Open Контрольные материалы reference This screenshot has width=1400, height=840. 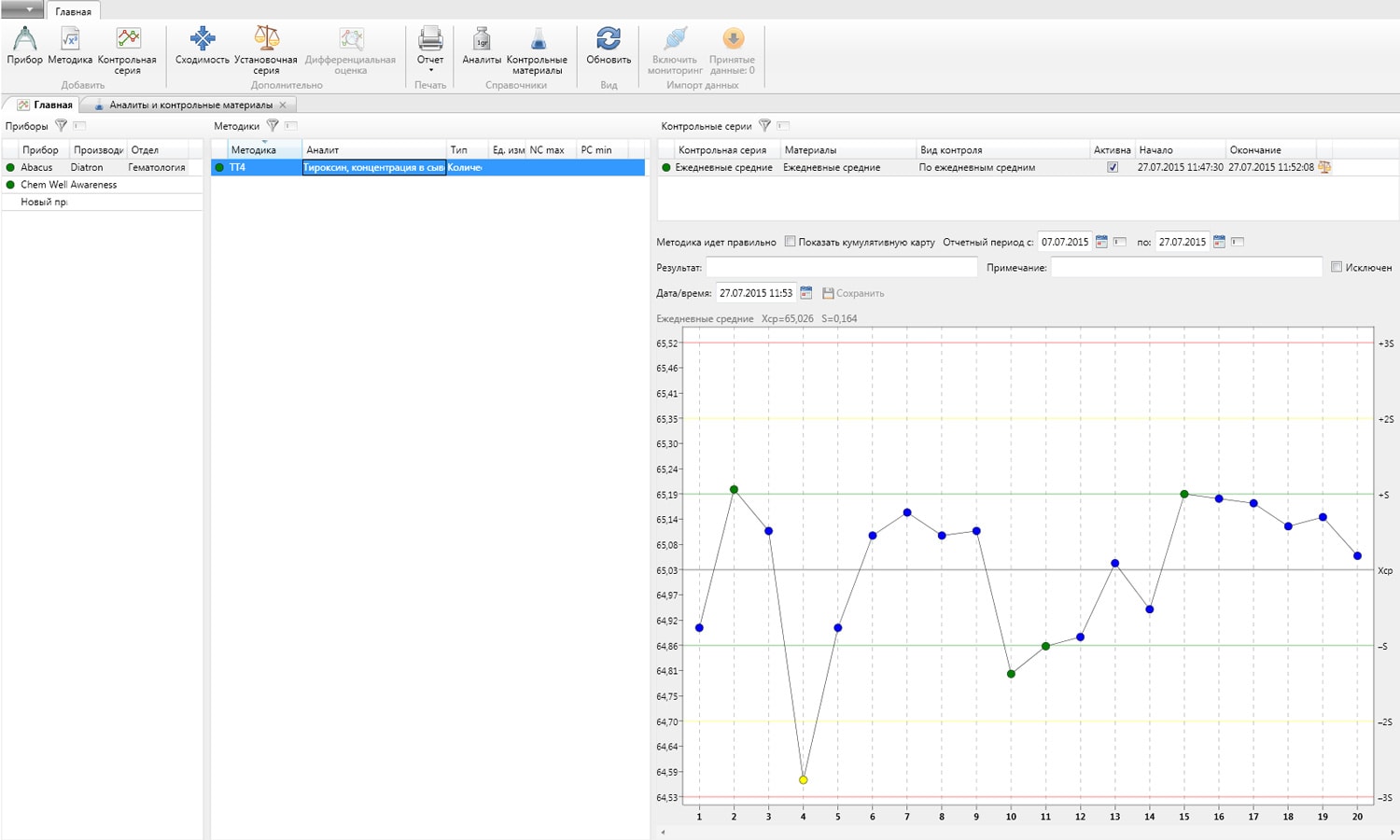click(537, 50)
